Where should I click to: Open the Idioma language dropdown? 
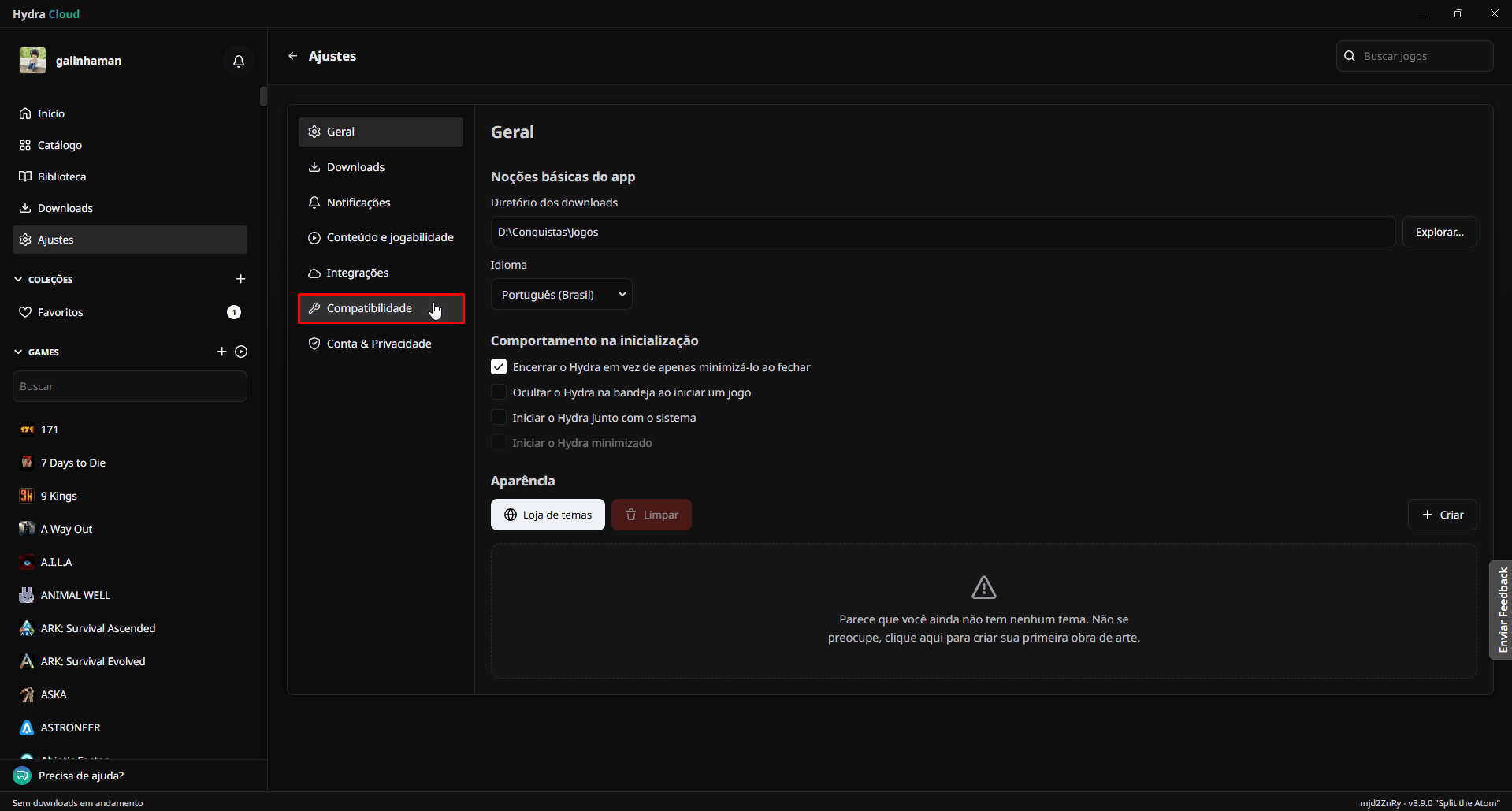[x=561, y=295]
